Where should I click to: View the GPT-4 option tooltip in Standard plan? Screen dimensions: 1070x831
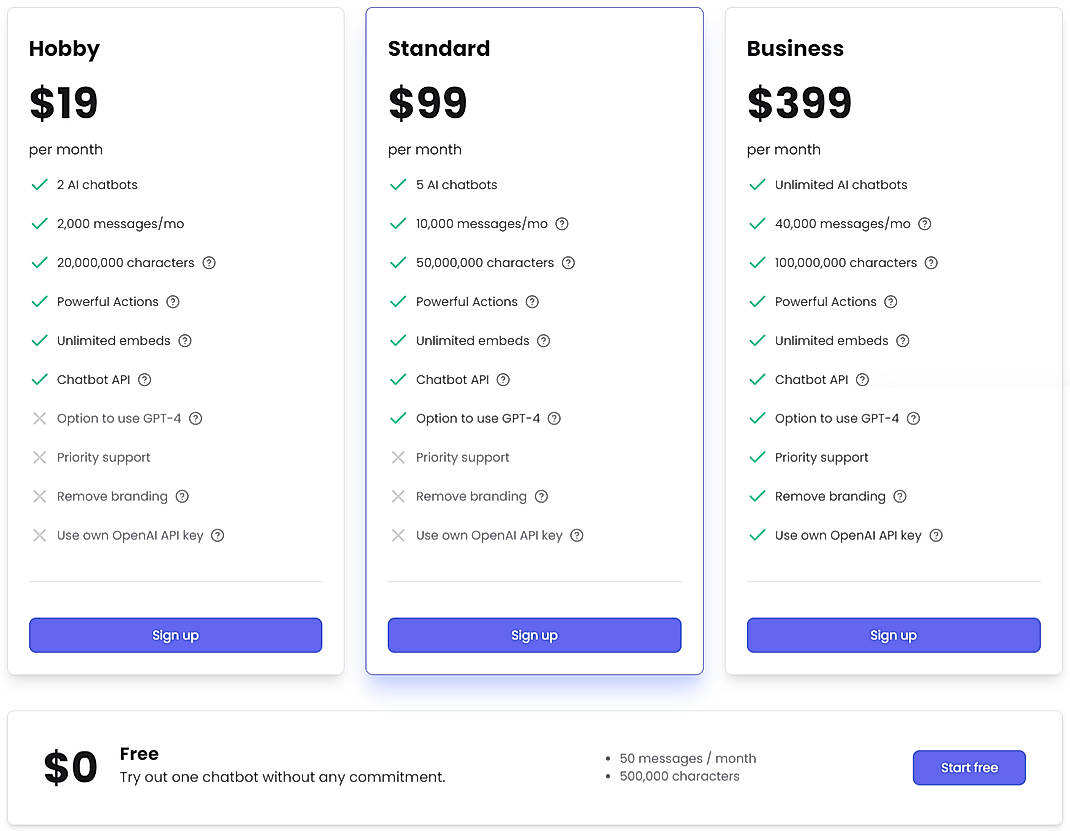tap(556, 418)
